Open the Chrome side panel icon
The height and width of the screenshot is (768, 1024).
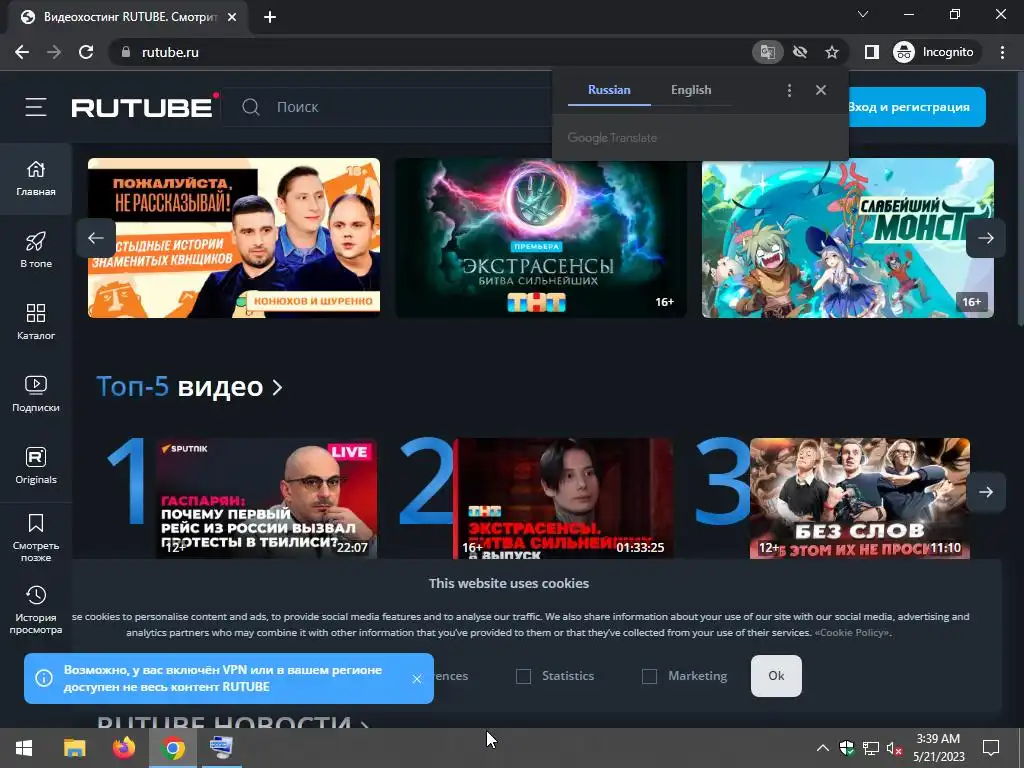pos(872,52)
